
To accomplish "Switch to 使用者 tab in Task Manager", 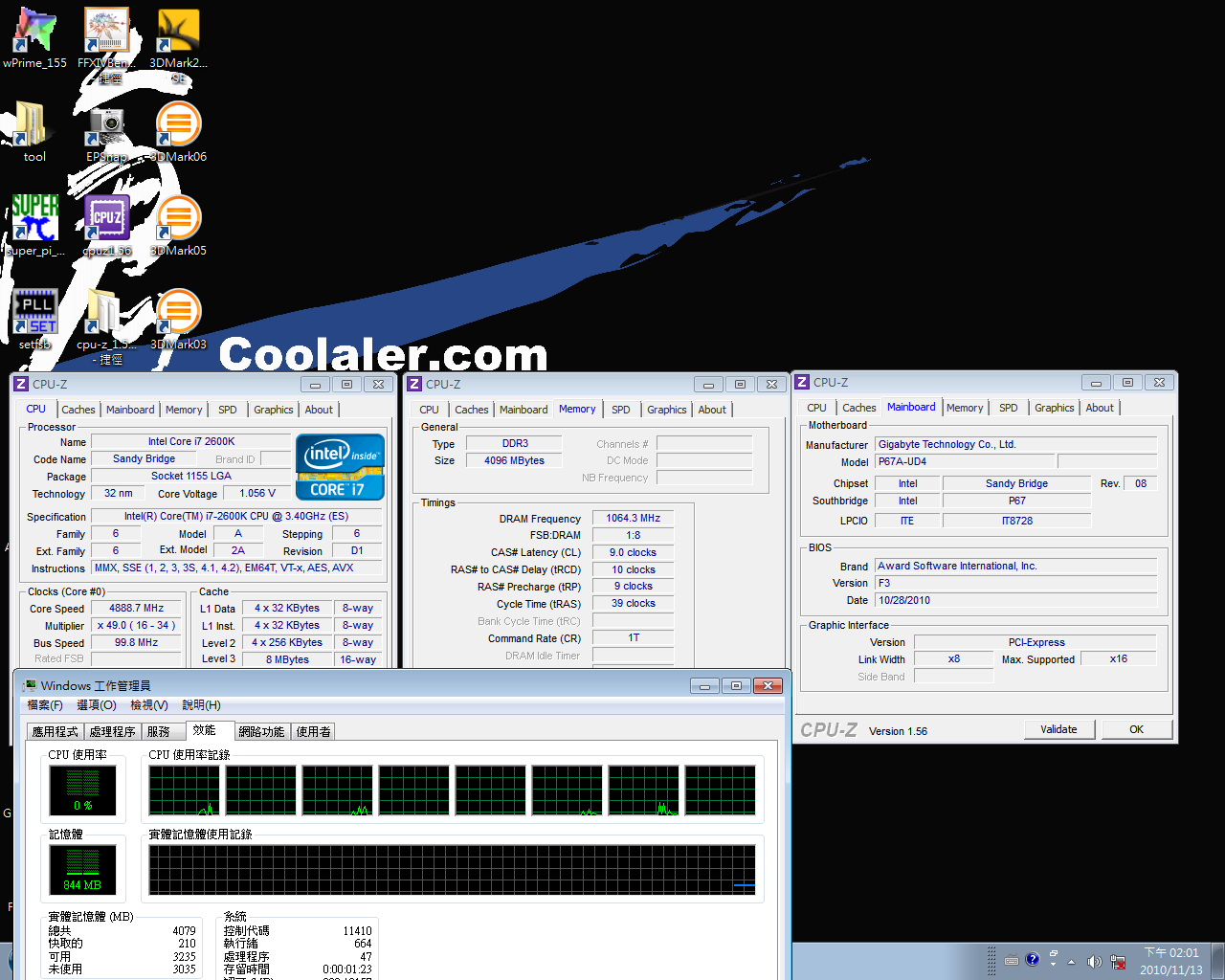I will 314,731.
